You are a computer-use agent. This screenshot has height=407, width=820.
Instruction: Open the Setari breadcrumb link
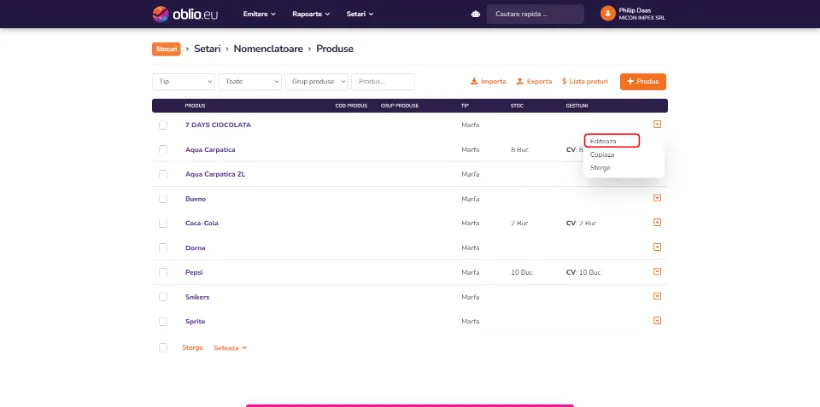[207, 49]
